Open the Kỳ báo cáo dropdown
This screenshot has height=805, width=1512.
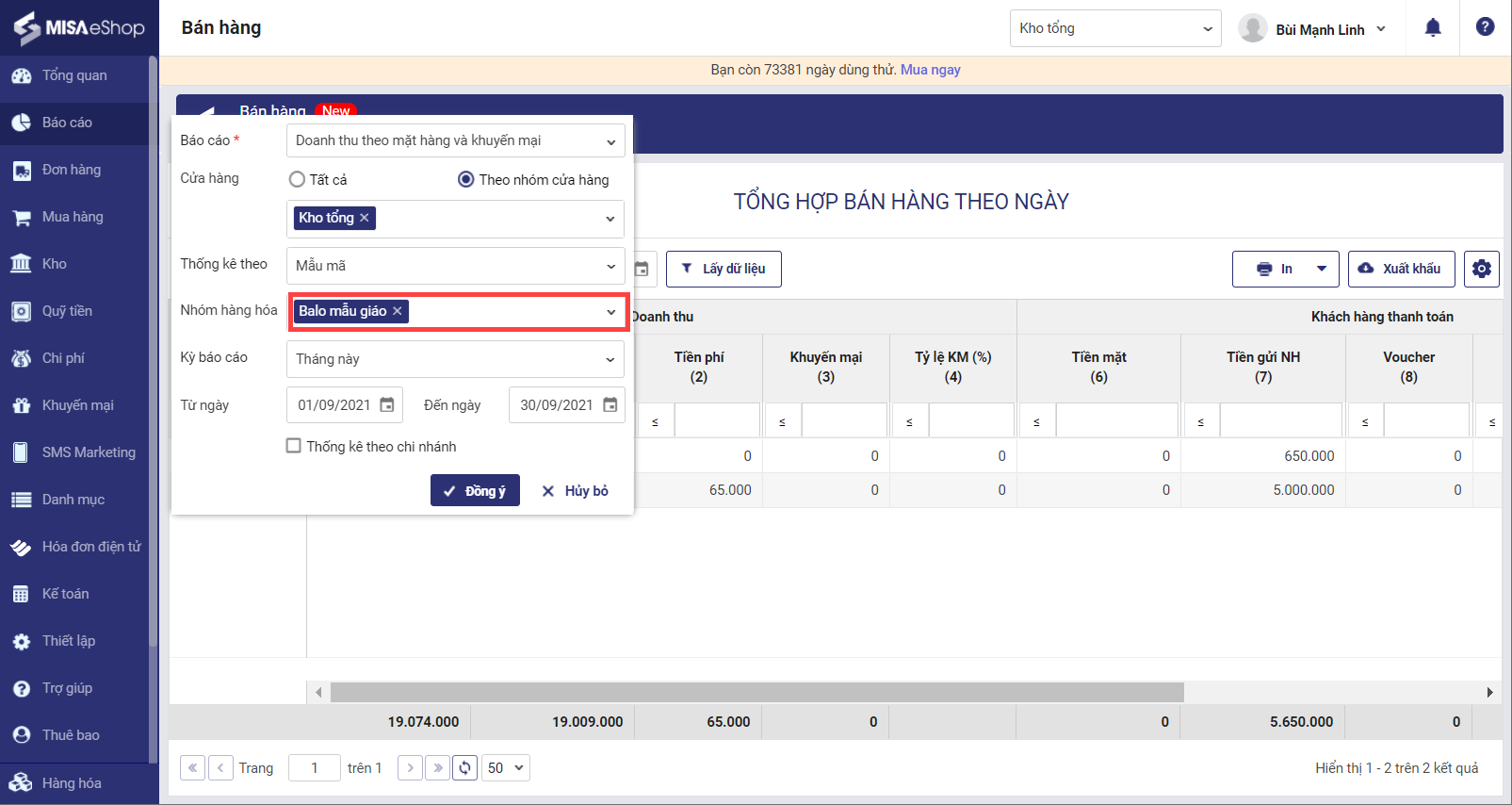pos(455,359)
